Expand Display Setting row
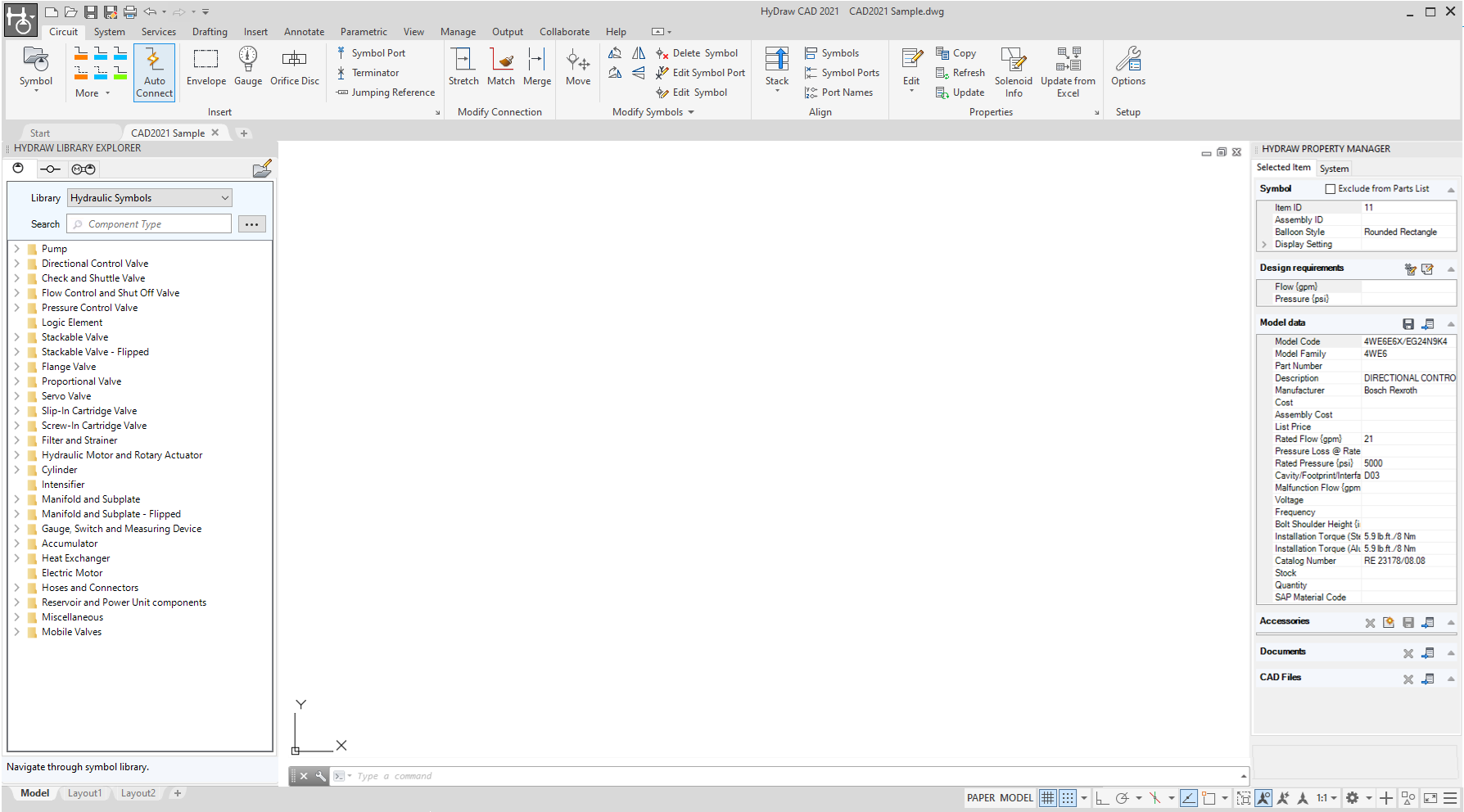Image resolution: width=1464 pixels, height=812 pixels. 1264,245
